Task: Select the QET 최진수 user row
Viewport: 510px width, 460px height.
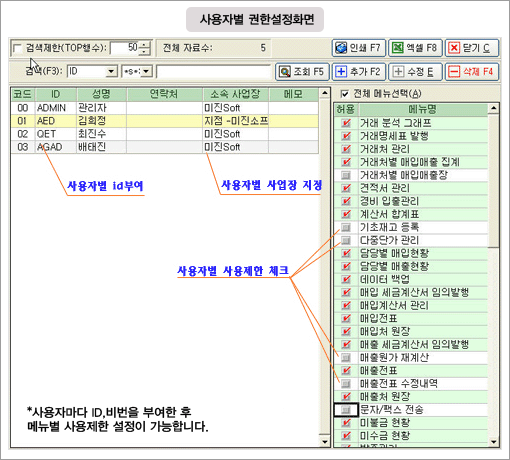Action: pyautogui.click(x=165, y=134)
